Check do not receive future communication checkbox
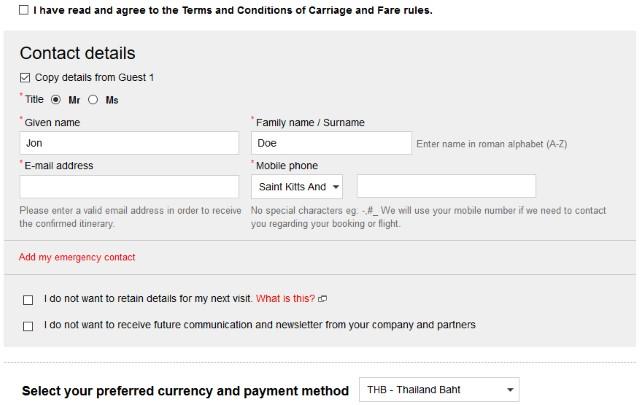 28,326
